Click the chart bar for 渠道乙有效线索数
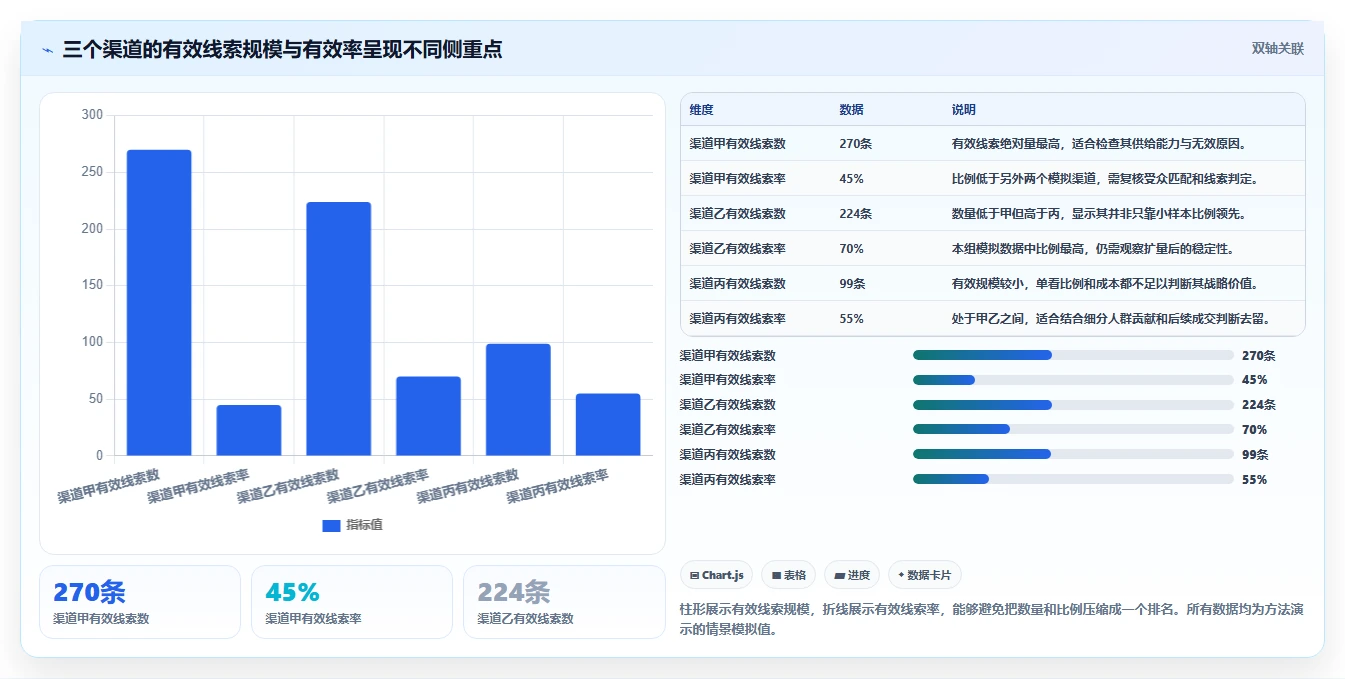 pos(339,329)
